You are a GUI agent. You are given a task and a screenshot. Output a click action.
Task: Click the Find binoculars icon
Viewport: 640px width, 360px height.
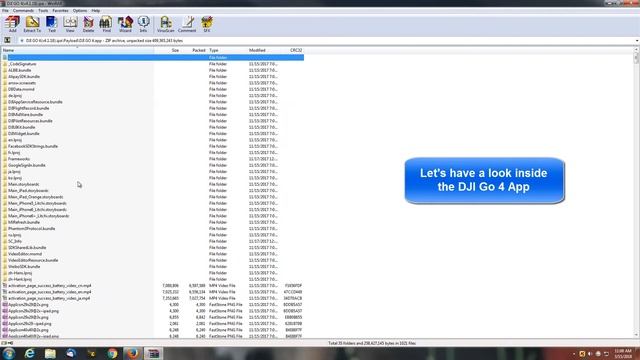(106, 24)
